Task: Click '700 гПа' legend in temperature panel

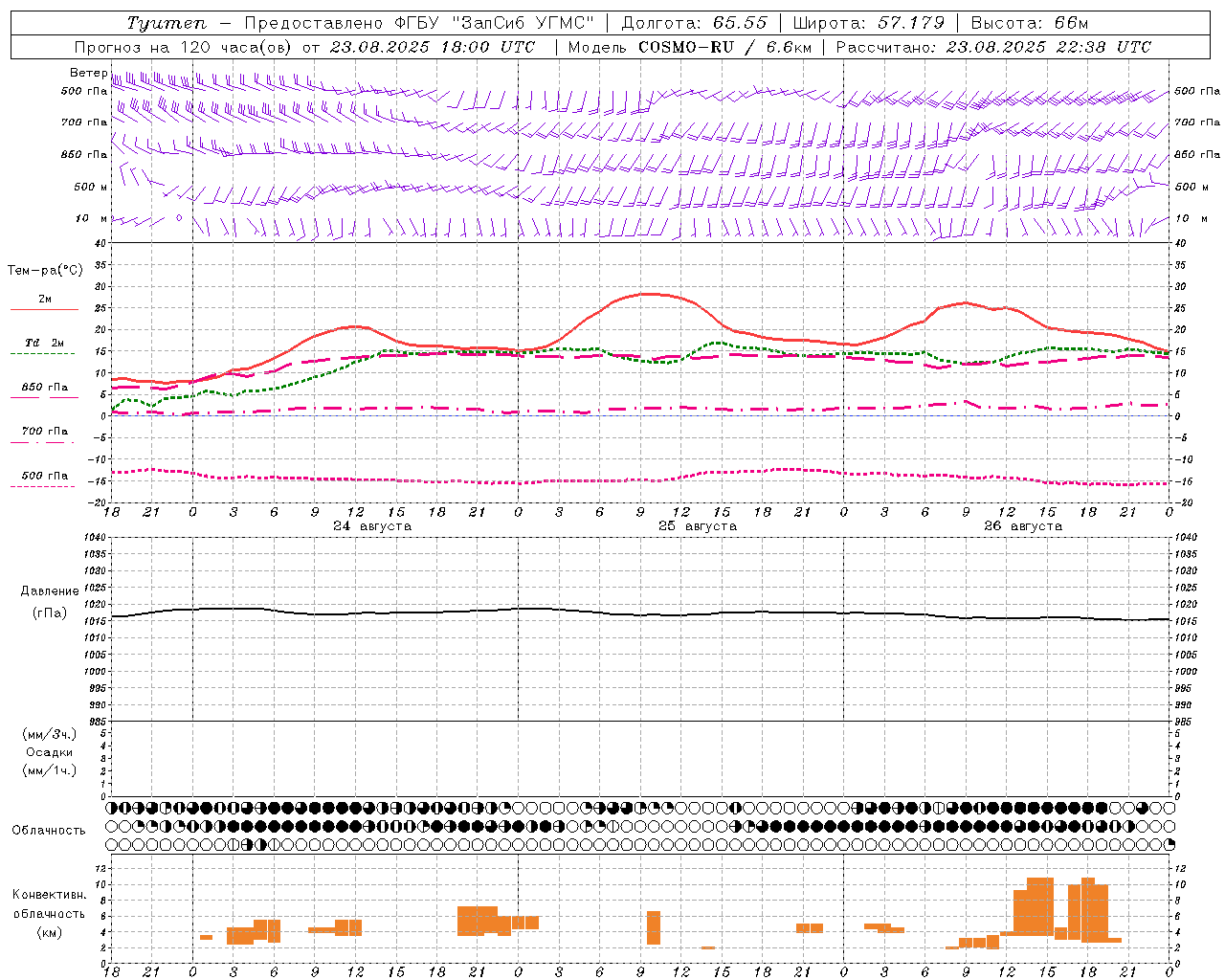Action: pyautogui.click(x=44, y=431)
